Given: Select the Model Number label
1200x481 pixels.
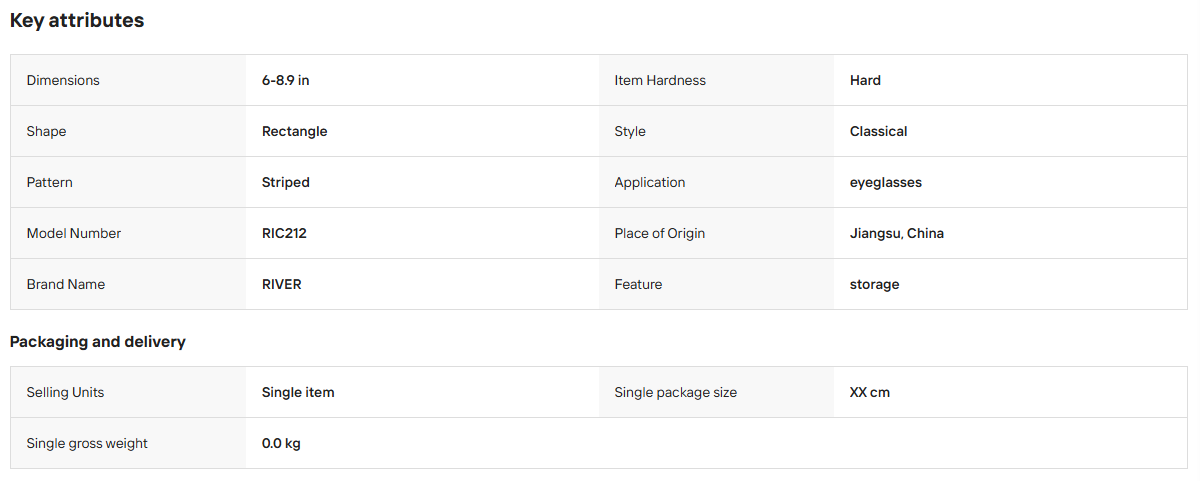Looking at the screenshot, I should click(x=74, y=233).
